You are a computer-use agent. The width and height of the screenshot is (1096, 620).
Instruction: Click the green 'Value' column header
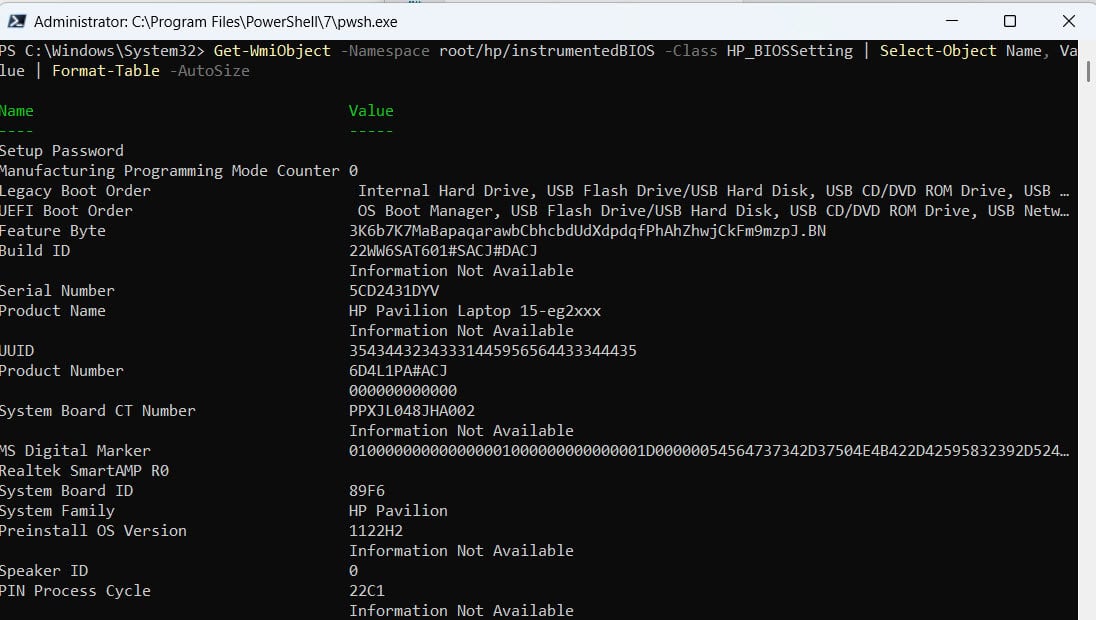click(371, 111)
